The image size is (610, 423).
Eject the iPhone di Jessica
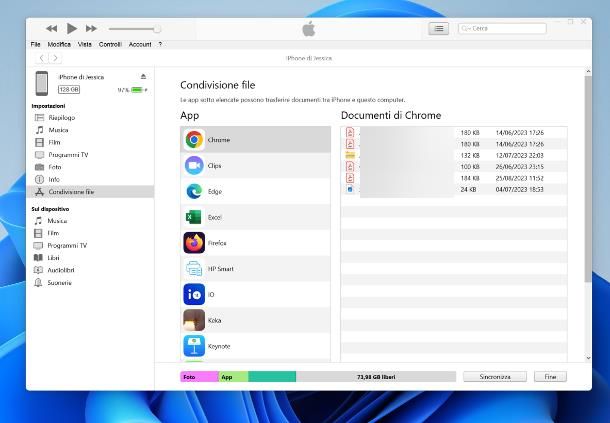144,77
